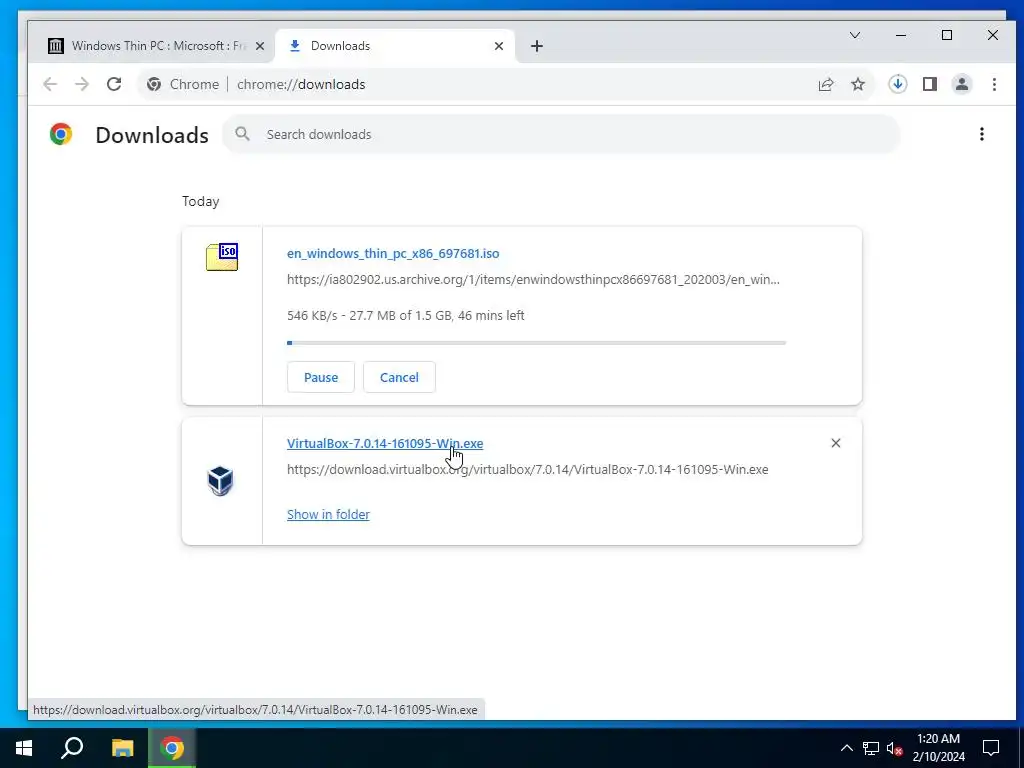The height and width of the screenshot is (768, 1024).
Task: Click the share page icon in address bar
Action: [825, 84]
